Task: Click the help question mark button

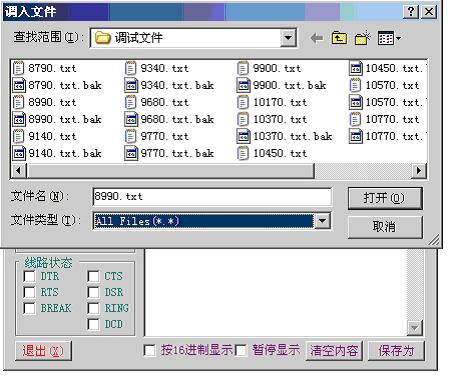Action: point(411,12)
